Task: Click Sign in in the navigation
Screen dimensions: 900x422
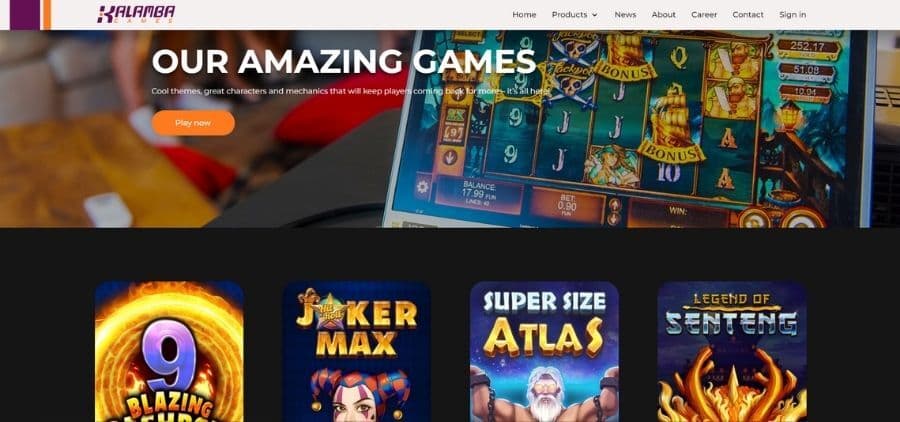Action: (x=792, y=15)
